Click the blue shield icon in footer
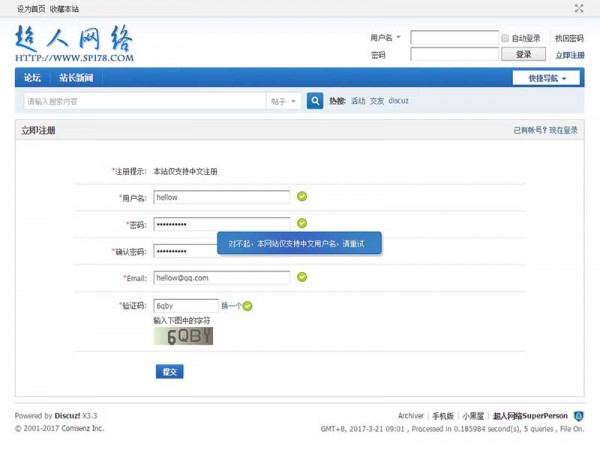The width and height of the screenshot is (600, 450). click(579, 415)
